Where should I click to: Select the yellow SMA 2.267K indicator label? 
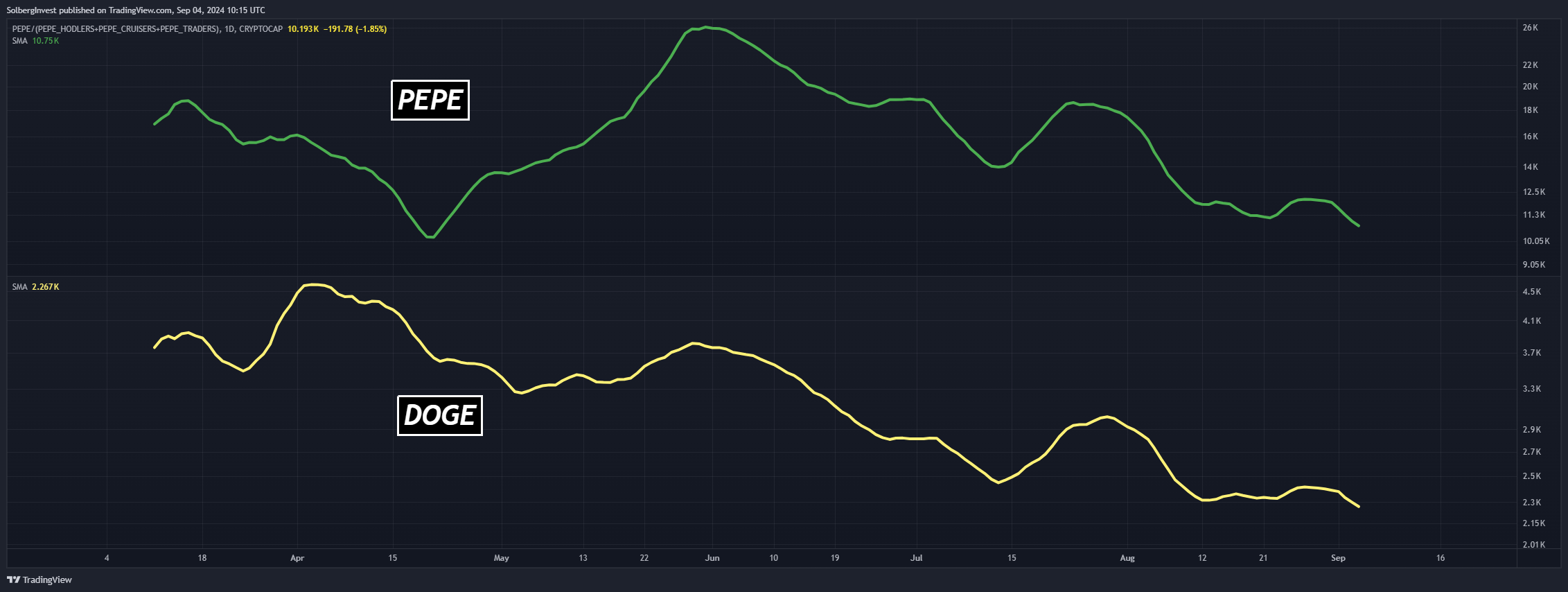tap(36, 287)
